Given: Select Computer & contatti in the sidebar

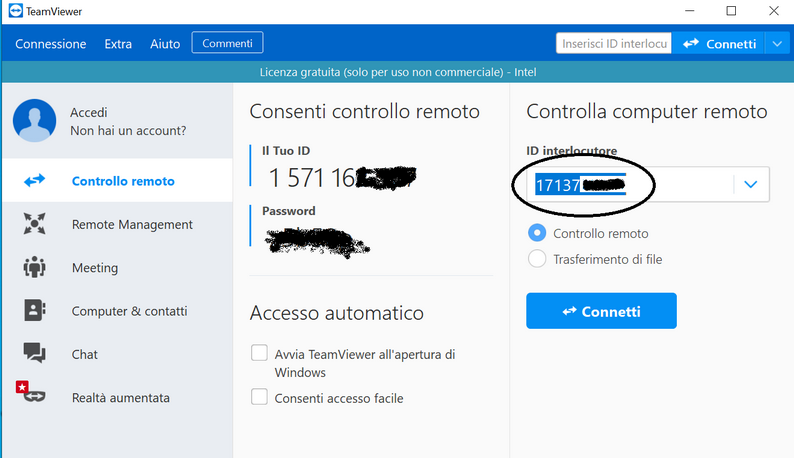Looking at the screenshot, I should pos(117,311).
